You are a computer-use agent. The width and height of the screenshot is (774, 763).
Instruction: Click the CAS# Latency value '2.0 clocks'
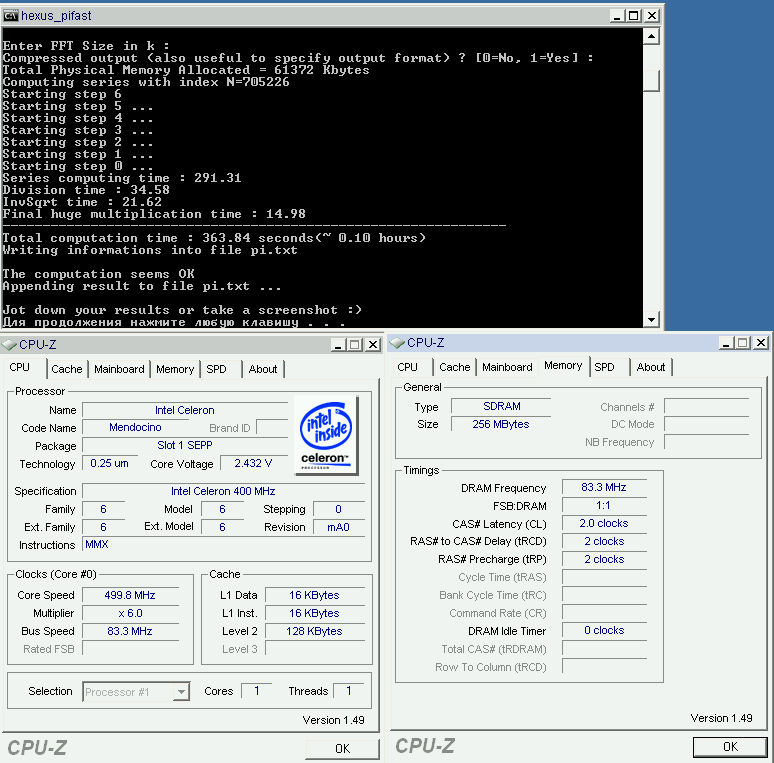click(x=604, y=524)
